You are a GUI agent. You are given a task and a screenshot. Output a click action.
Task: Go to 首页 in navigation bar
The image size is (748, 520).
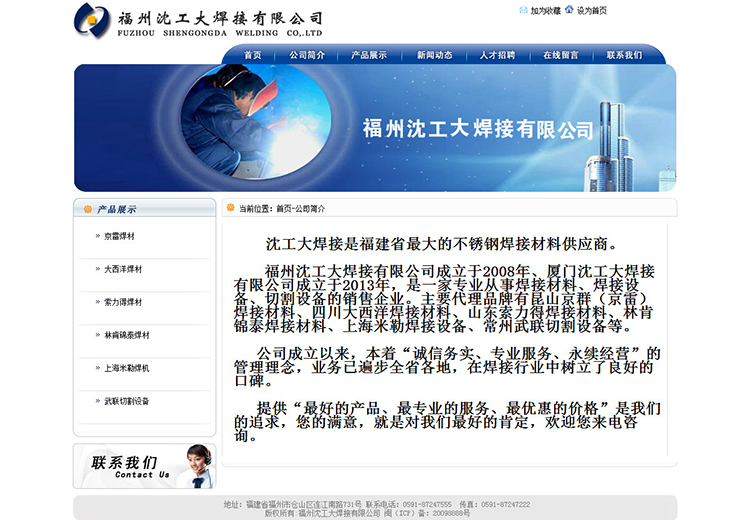coord(252,55)
